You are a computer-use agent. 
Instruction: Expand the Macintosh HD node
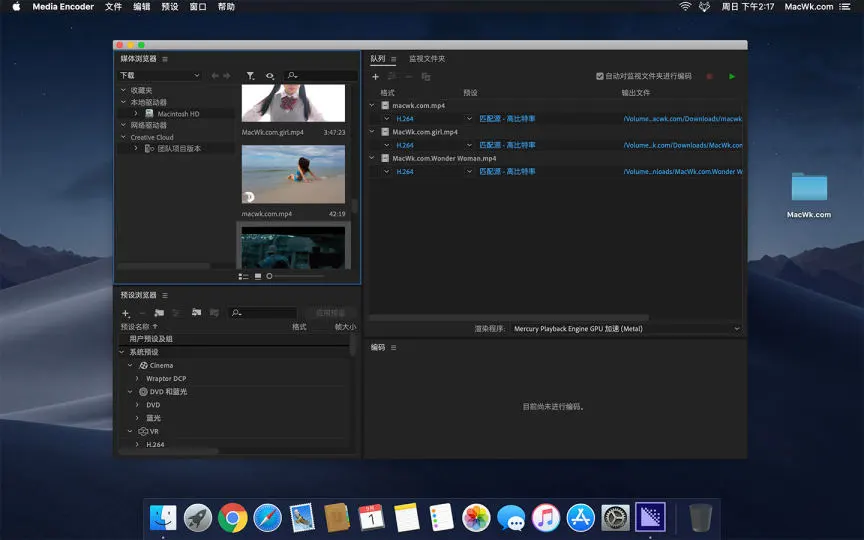pos(136,114)
